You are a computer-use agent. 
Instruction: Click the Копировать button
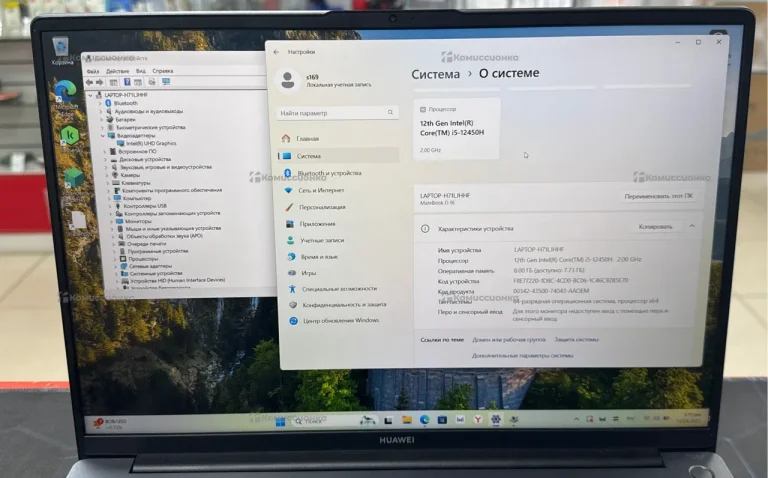(x=655, y=227)
